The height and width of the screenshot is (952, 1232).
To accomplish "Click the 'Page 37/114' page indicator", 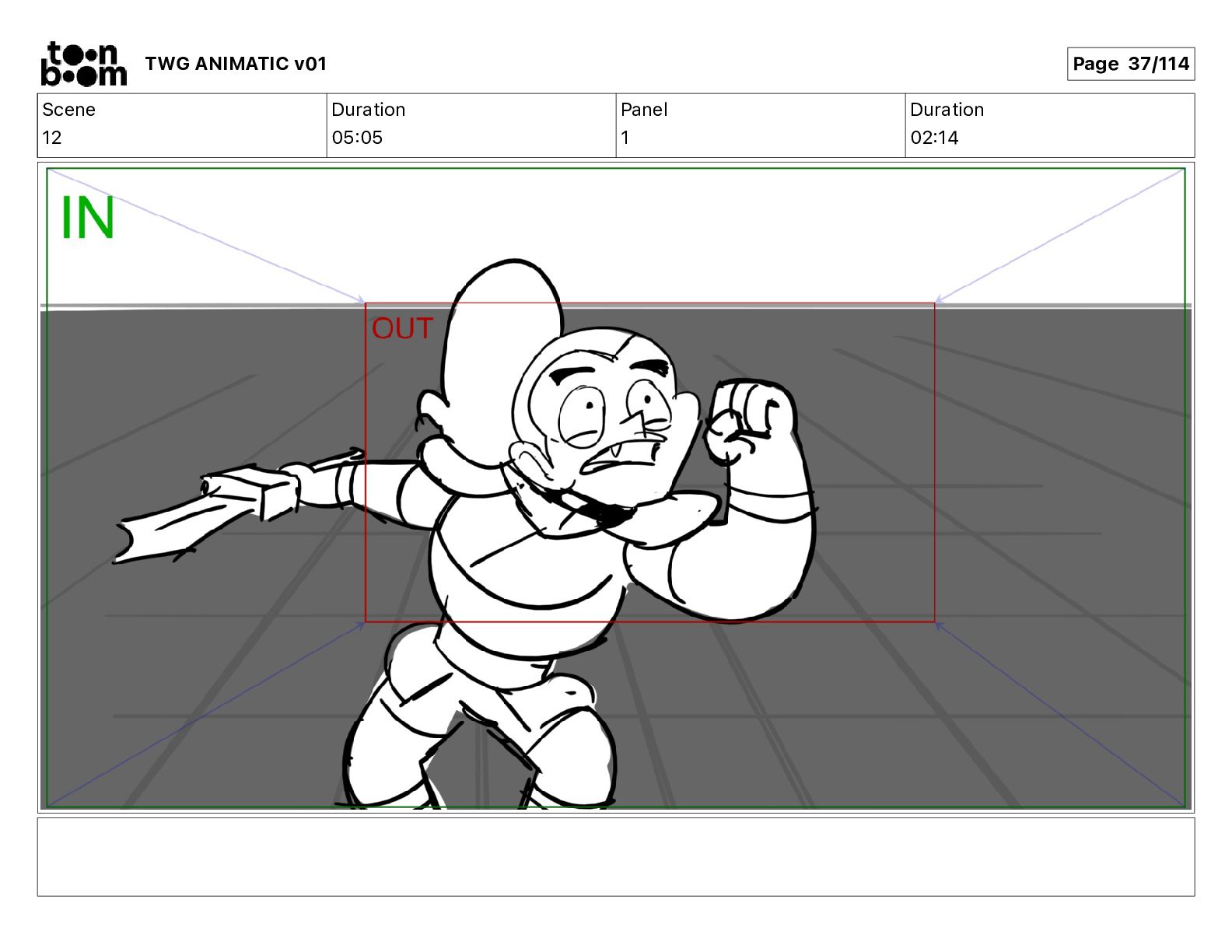I will coord(1130,64).
